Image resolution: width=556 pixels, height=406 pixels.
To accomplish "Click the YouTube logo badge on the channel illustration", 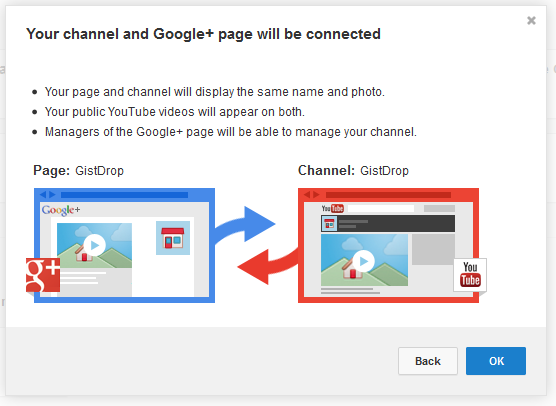I will (x=470, y=275).
